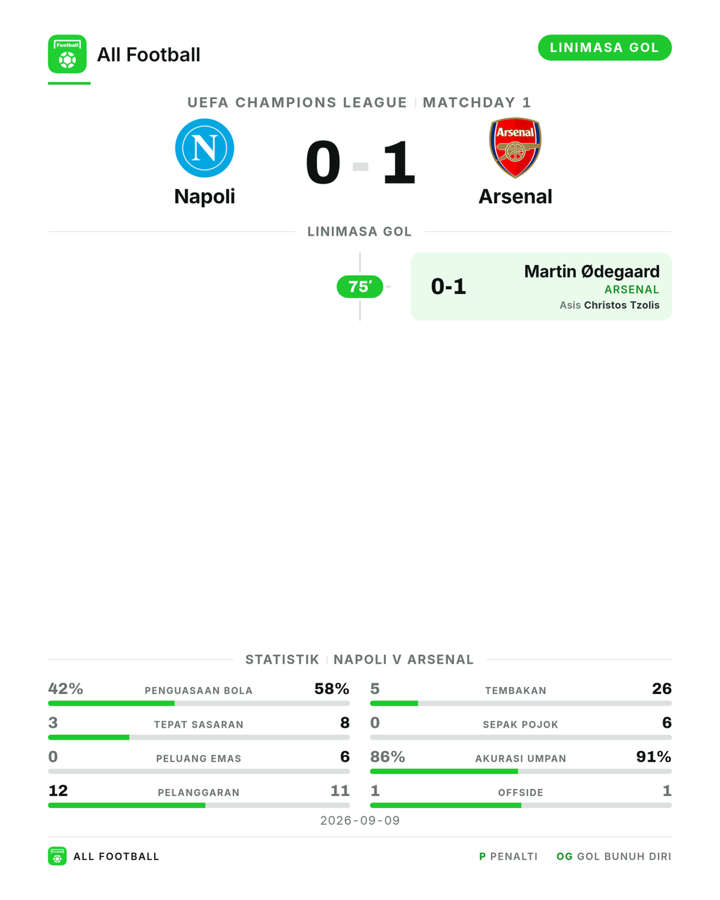The image size is (720, 900).
Task: Click the UEFA Champions League header text
Action: tap(297, 103)
